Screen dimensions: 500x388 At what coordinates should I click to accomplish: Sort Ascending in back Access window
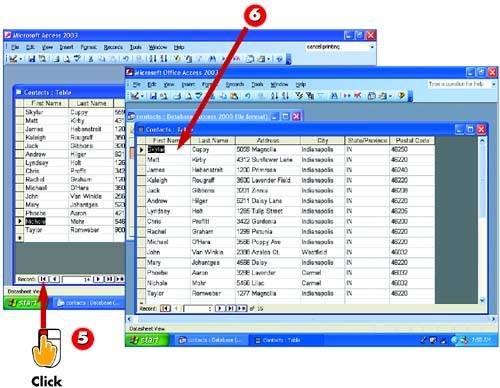click(152, 59)
